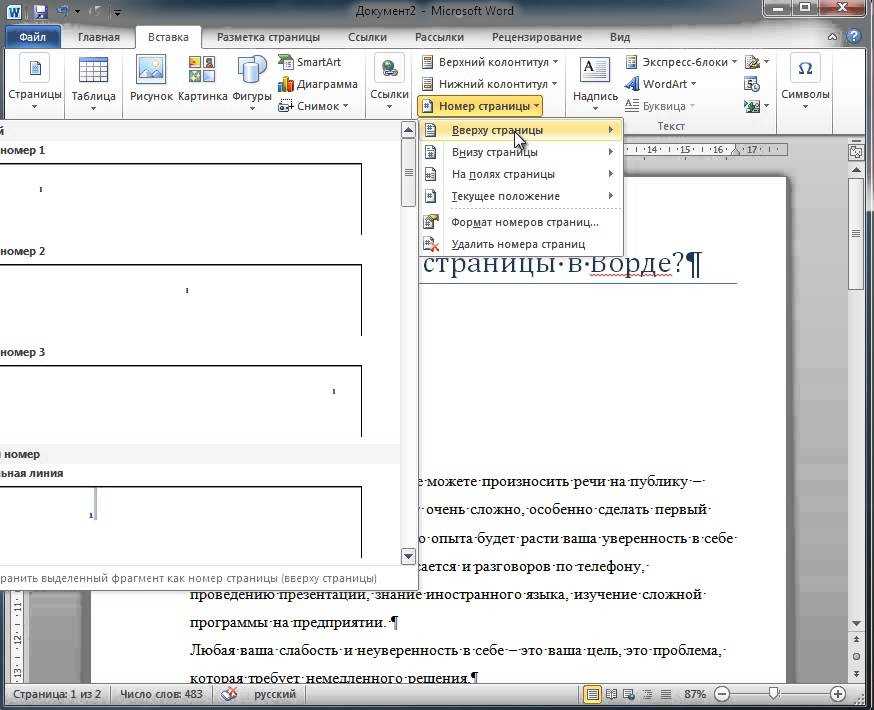
Task: Click the Внизу страницы menu icon
Action: [x=430, y=152]
